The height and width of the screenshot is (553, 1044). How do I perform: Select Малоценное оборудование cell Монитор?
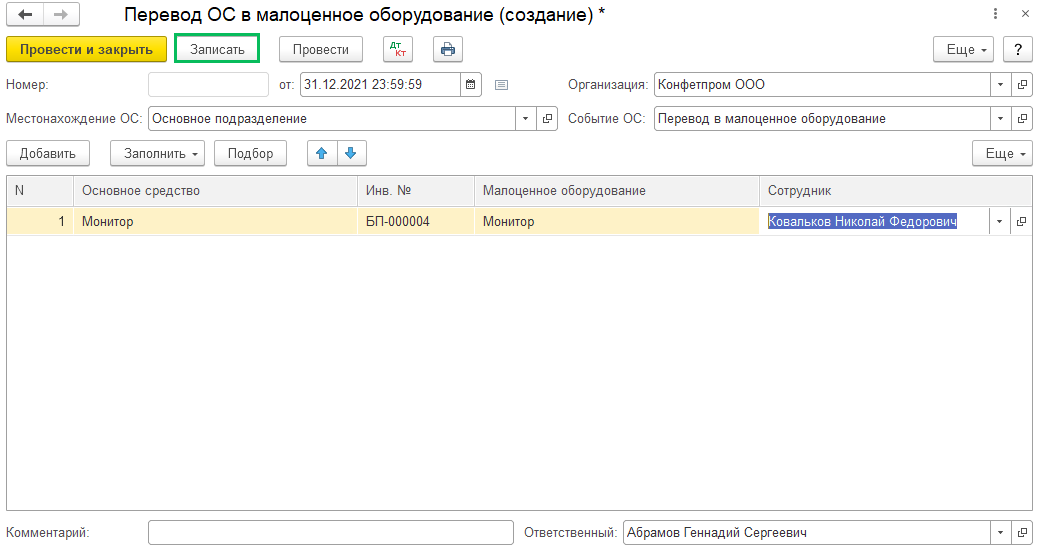pyautogui.click(x=617, y=222)
